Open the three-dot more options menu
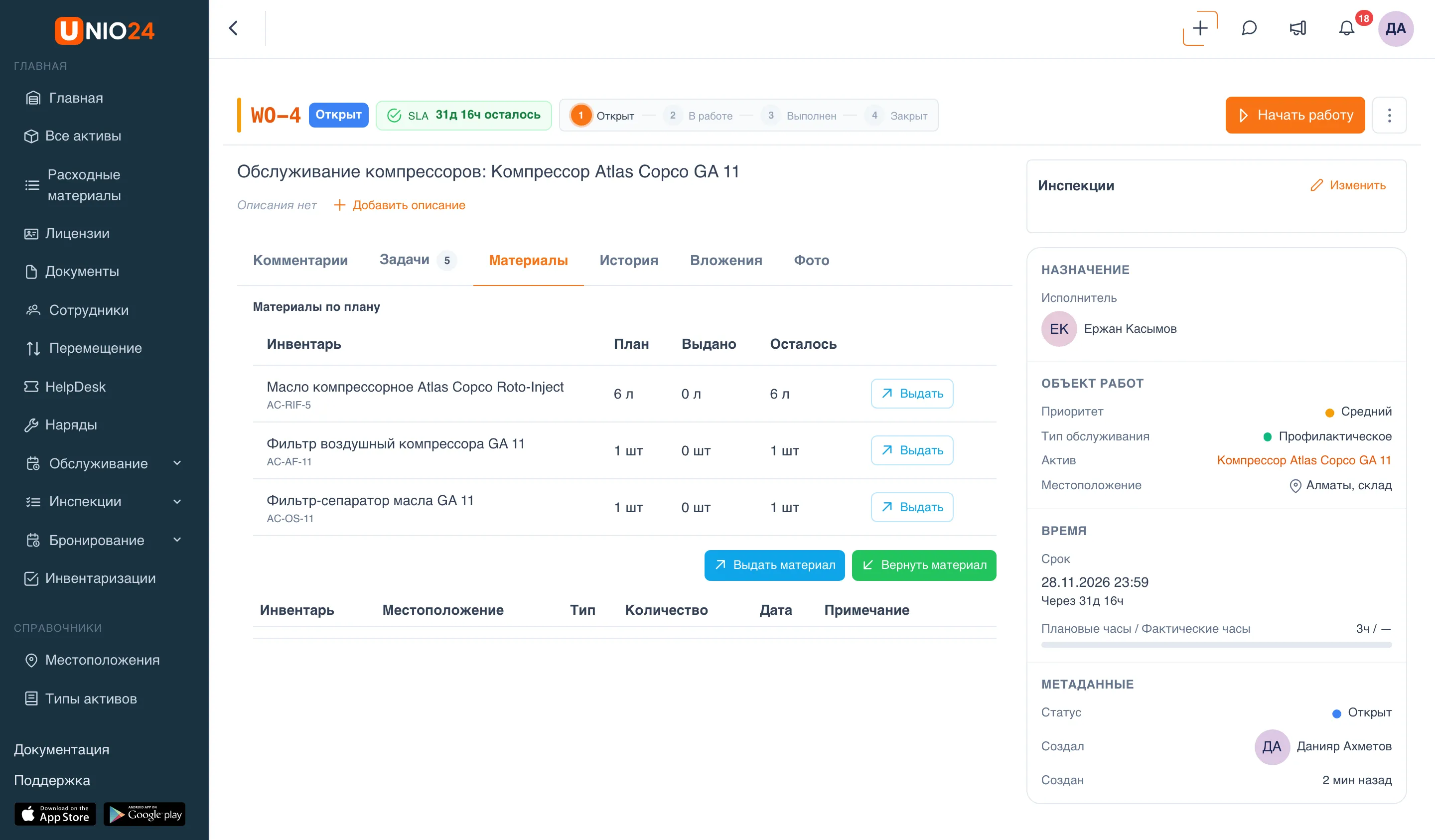 (x=1390, y=115)
